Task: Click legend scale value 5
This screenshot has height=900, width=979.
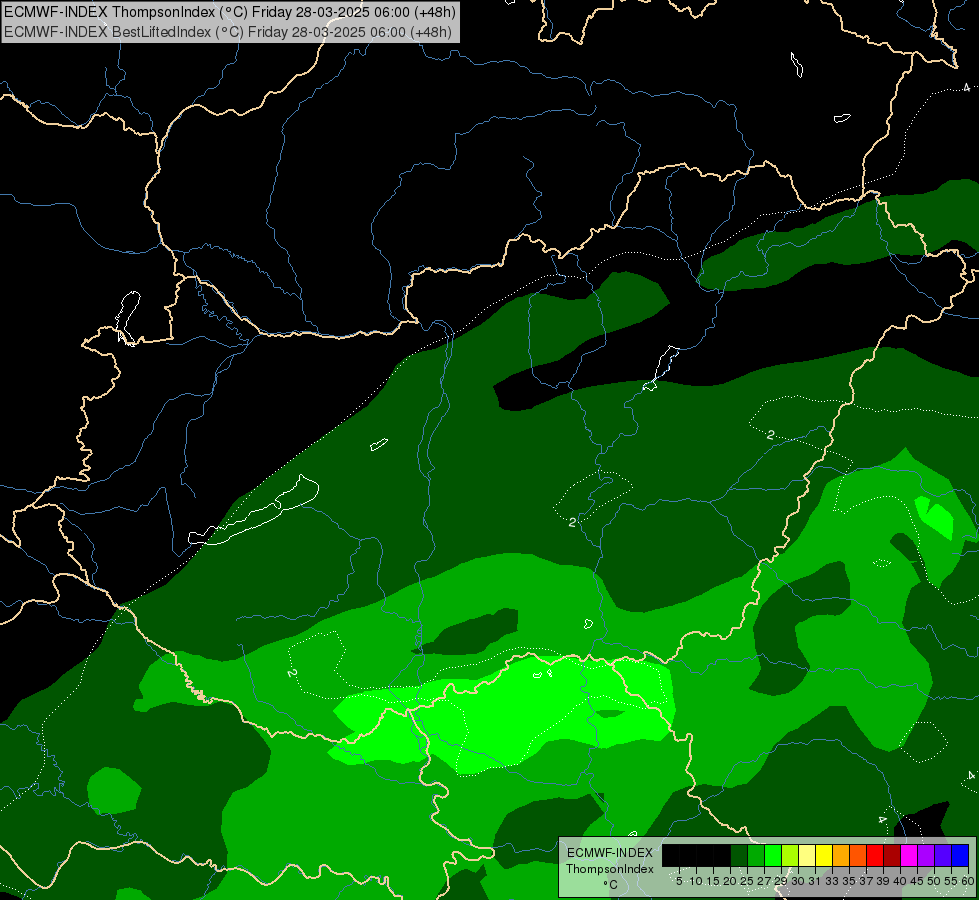Action: tap(679, 881)
